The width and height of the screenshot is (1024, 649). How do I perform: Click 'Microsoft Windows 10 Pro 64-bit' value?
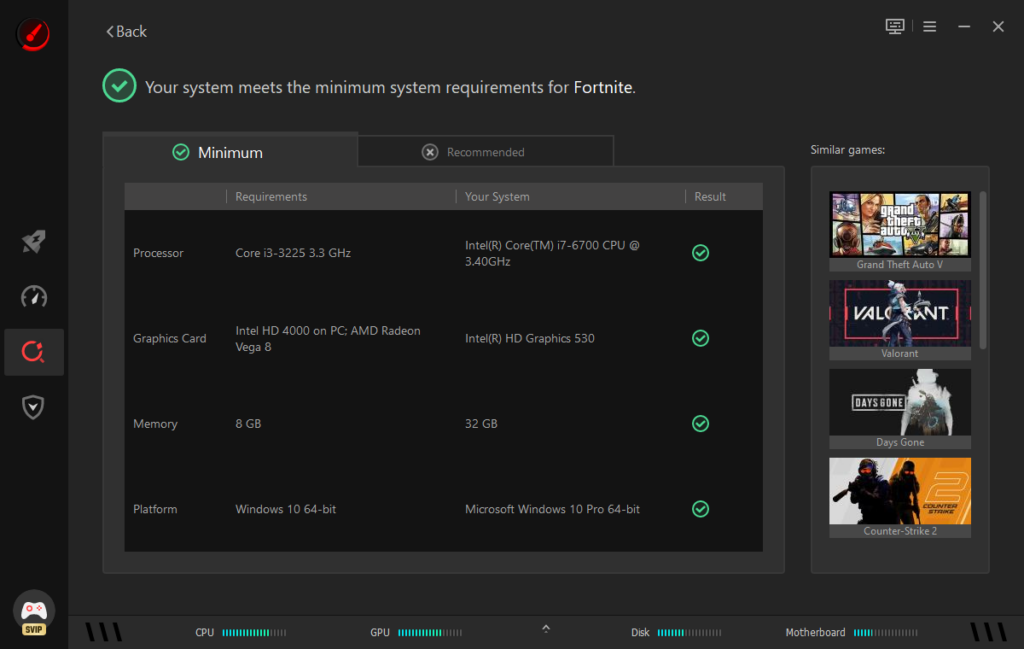pos(552,509)
